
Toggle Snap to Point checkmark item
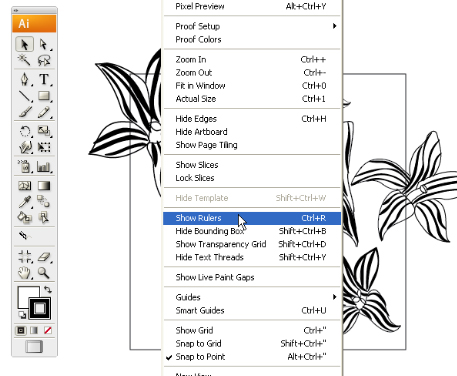pyautogui.click(x=252, y=357)
